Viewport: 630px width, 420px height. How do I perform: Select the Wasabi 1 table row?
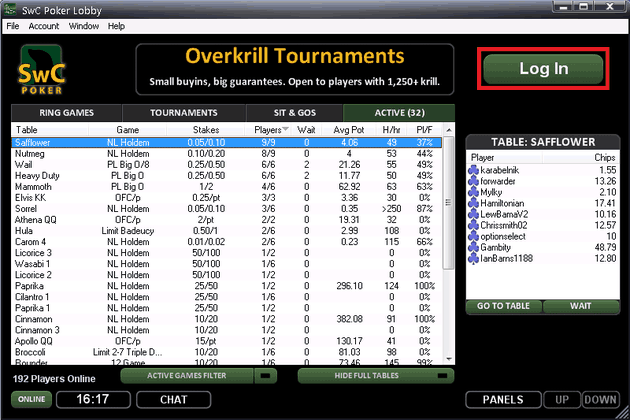(227, 264)
